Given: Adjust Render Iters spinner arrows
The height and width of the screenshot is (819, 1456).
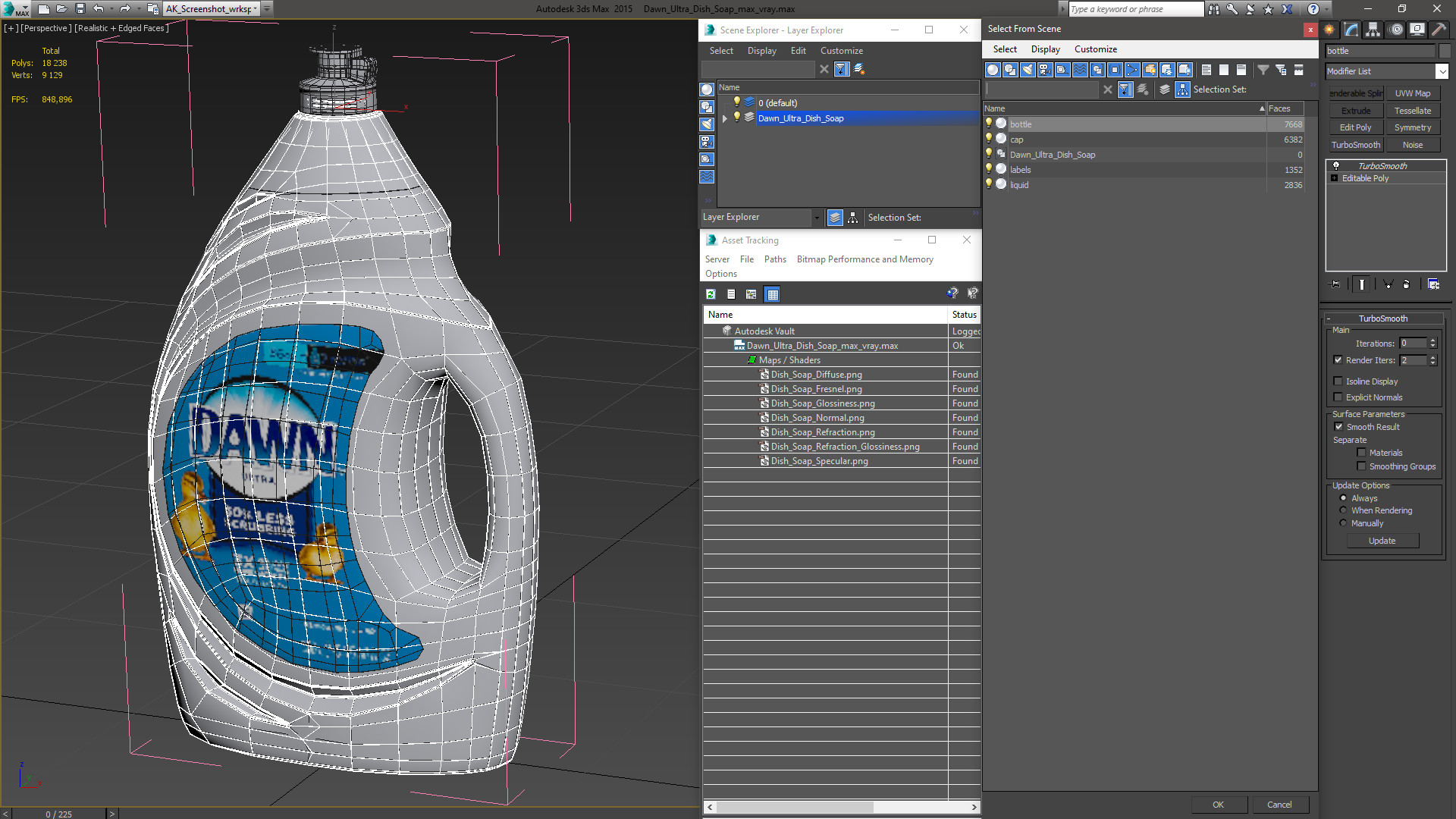Looking at the screenshot, I should [x=1432, y=360].
